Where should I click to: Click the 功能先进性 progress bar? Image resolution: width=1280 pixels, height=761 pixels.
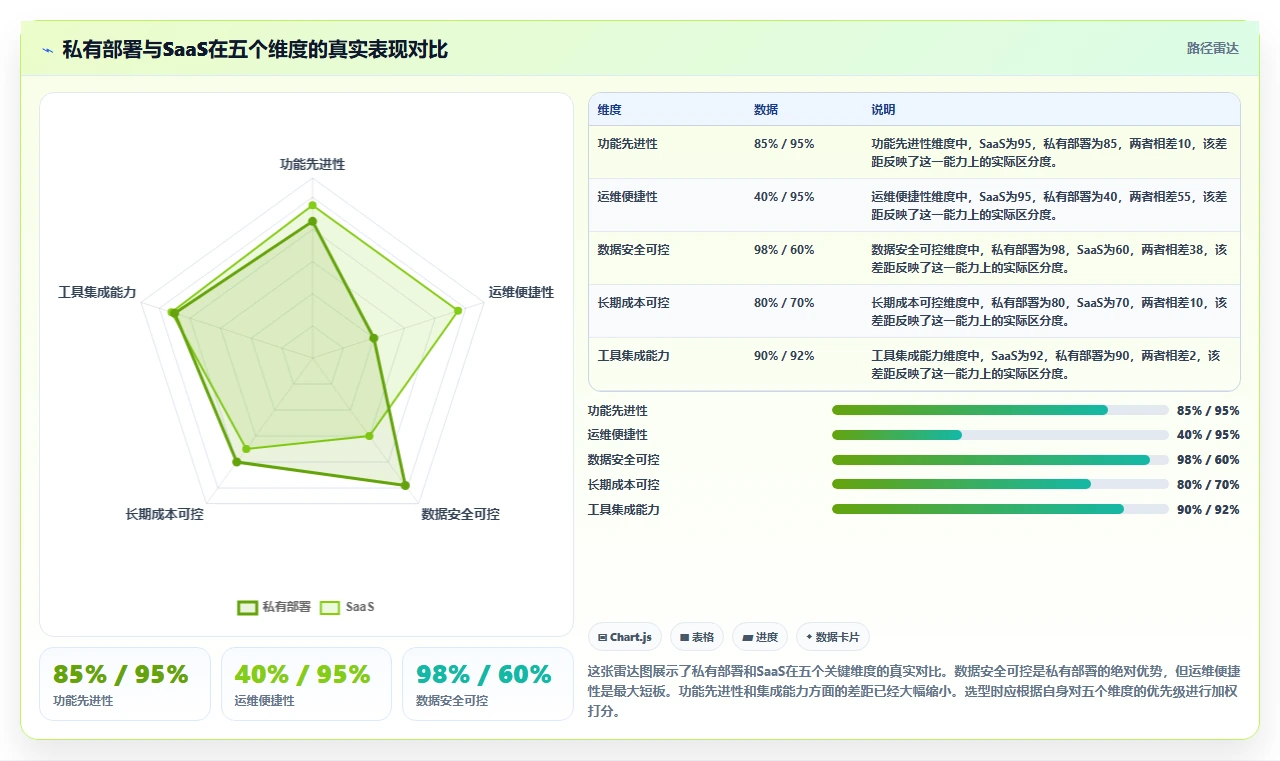1000,410
